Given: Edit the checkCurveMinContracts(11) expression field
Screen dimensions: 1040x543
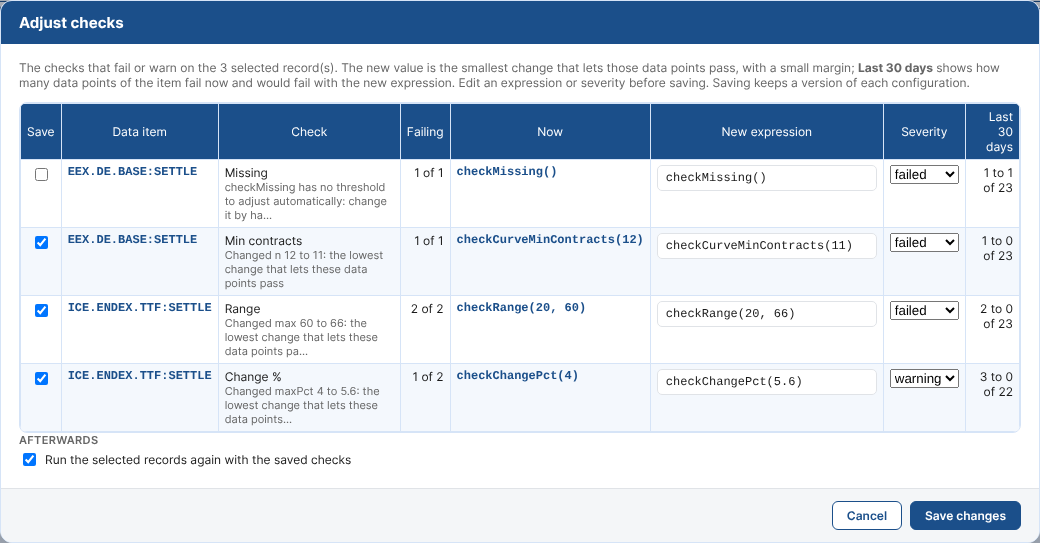Looking at the screenshot, I should coord(767,245).
